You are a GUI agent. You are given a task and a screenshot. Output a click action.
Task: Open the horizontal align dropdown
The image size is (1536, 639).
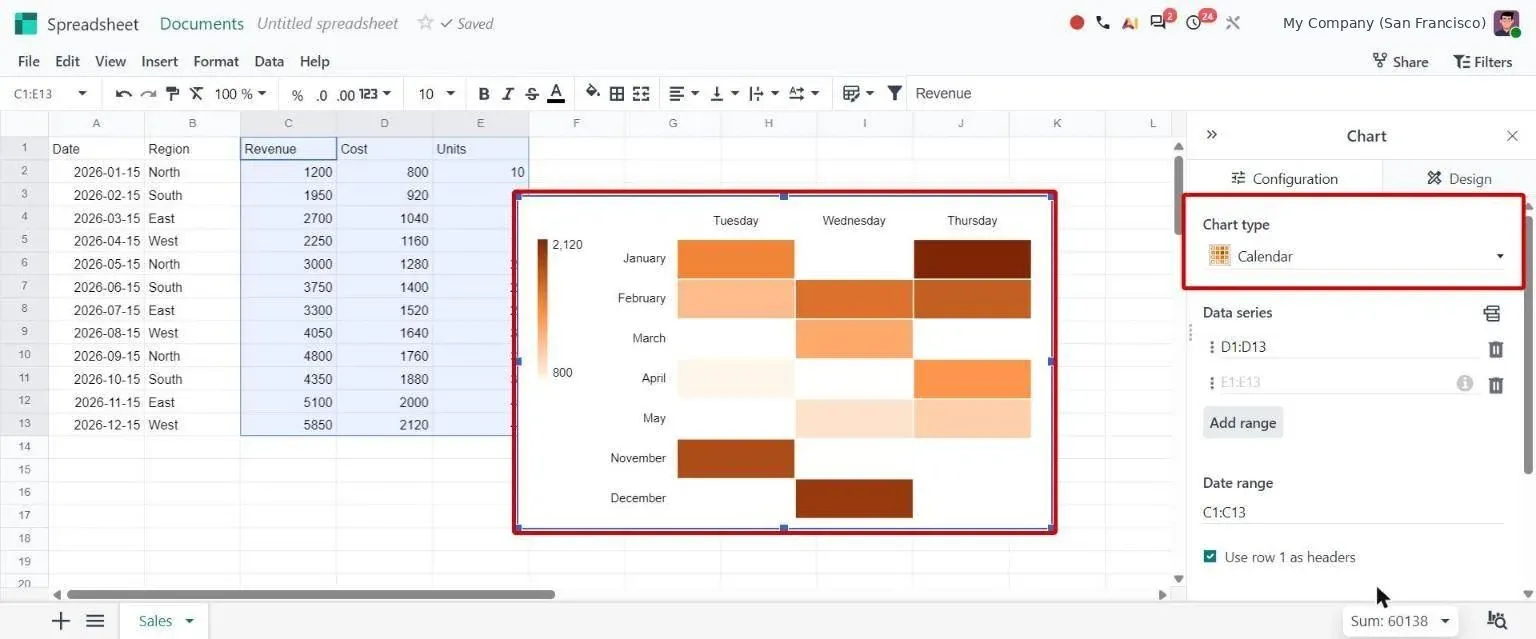(x=683, y=94)
